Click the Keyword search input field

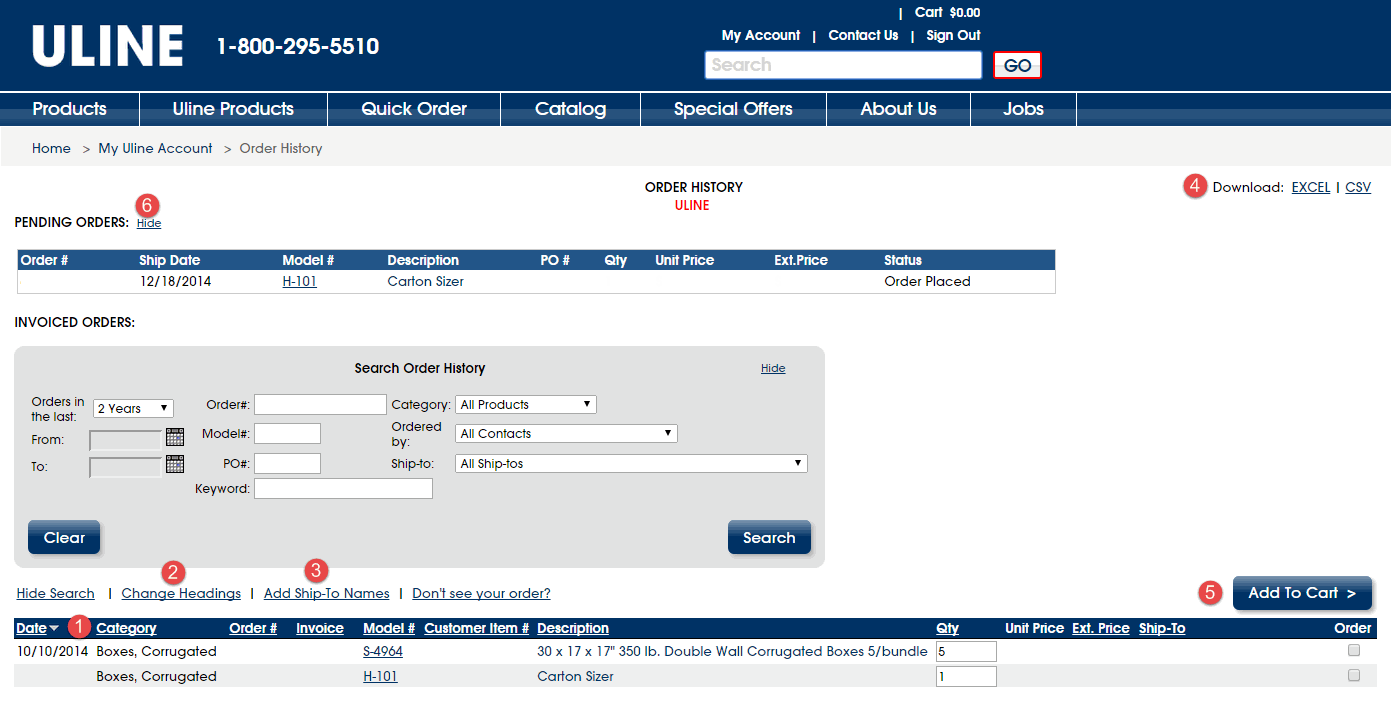coord(343,488)
